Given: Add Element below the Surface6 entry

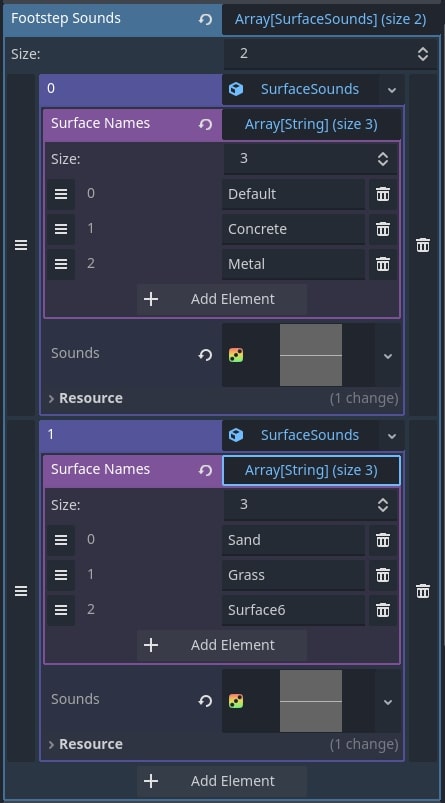Looking at the screenshot, I should tap(222, 645).
